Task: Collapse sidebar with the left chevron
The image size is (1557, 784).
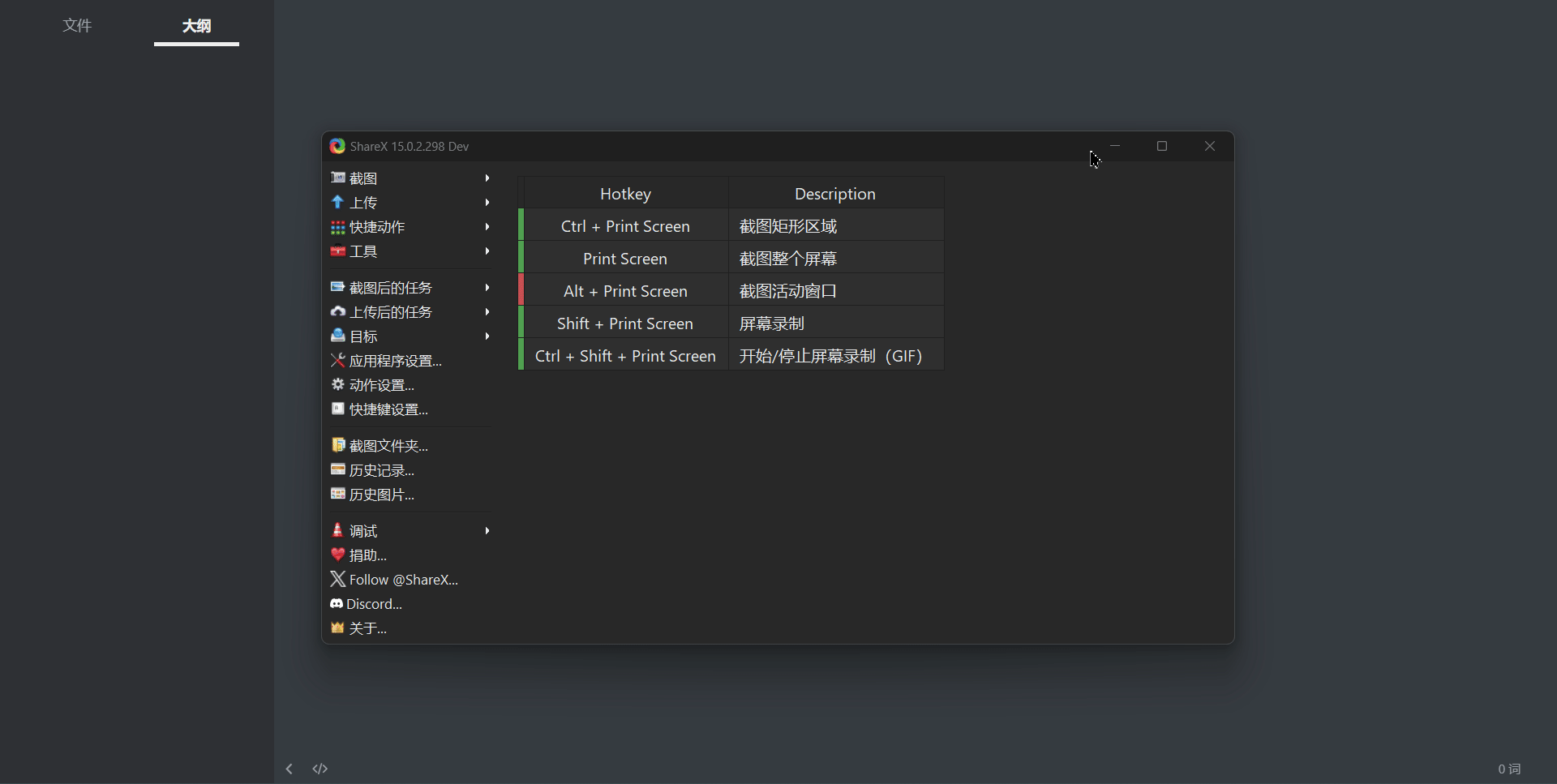Action: 289,769
